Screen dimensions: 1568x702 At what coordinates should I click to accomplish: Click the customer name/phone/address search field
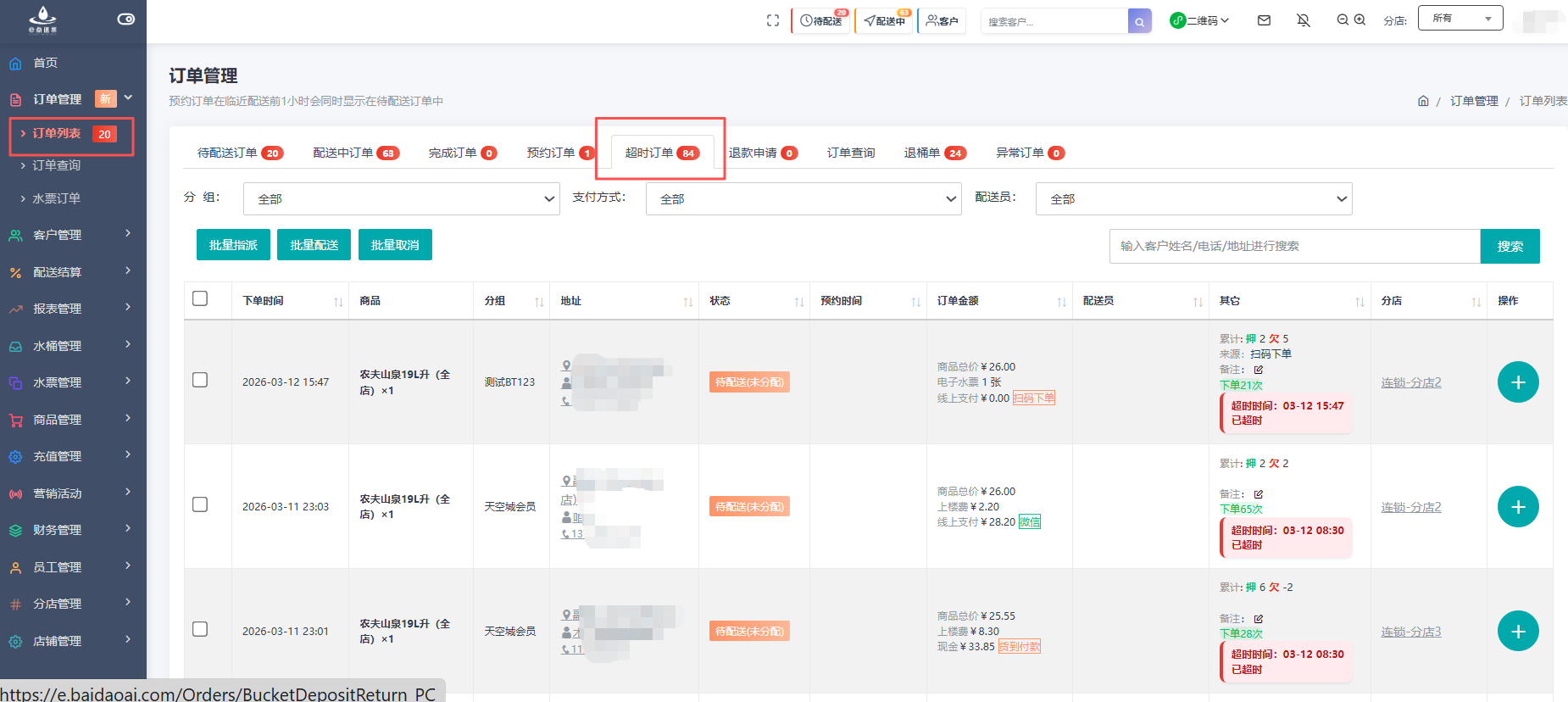coord(1293,246)
